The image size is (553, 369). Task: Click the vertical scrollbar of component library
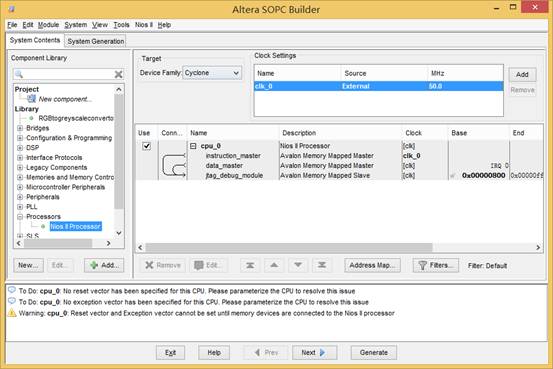tap(119, 152)
